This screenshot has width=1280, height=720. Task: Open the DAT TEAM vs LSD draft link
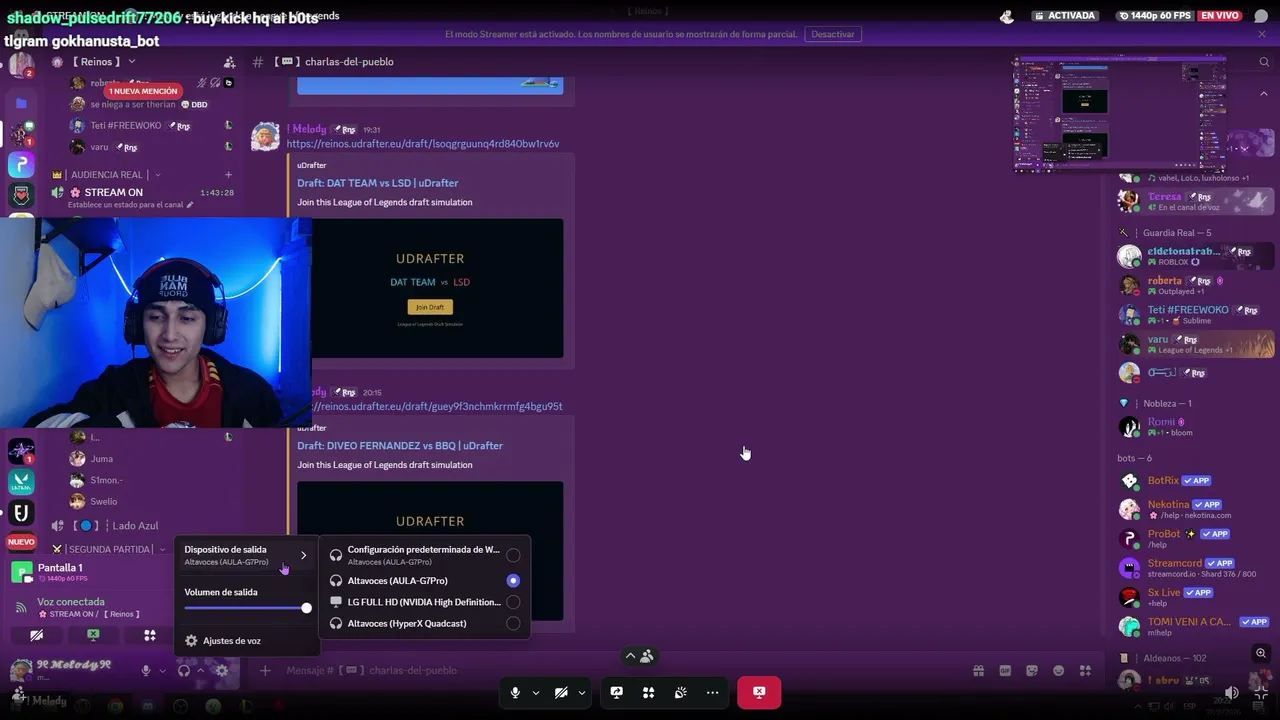(378, 183)
